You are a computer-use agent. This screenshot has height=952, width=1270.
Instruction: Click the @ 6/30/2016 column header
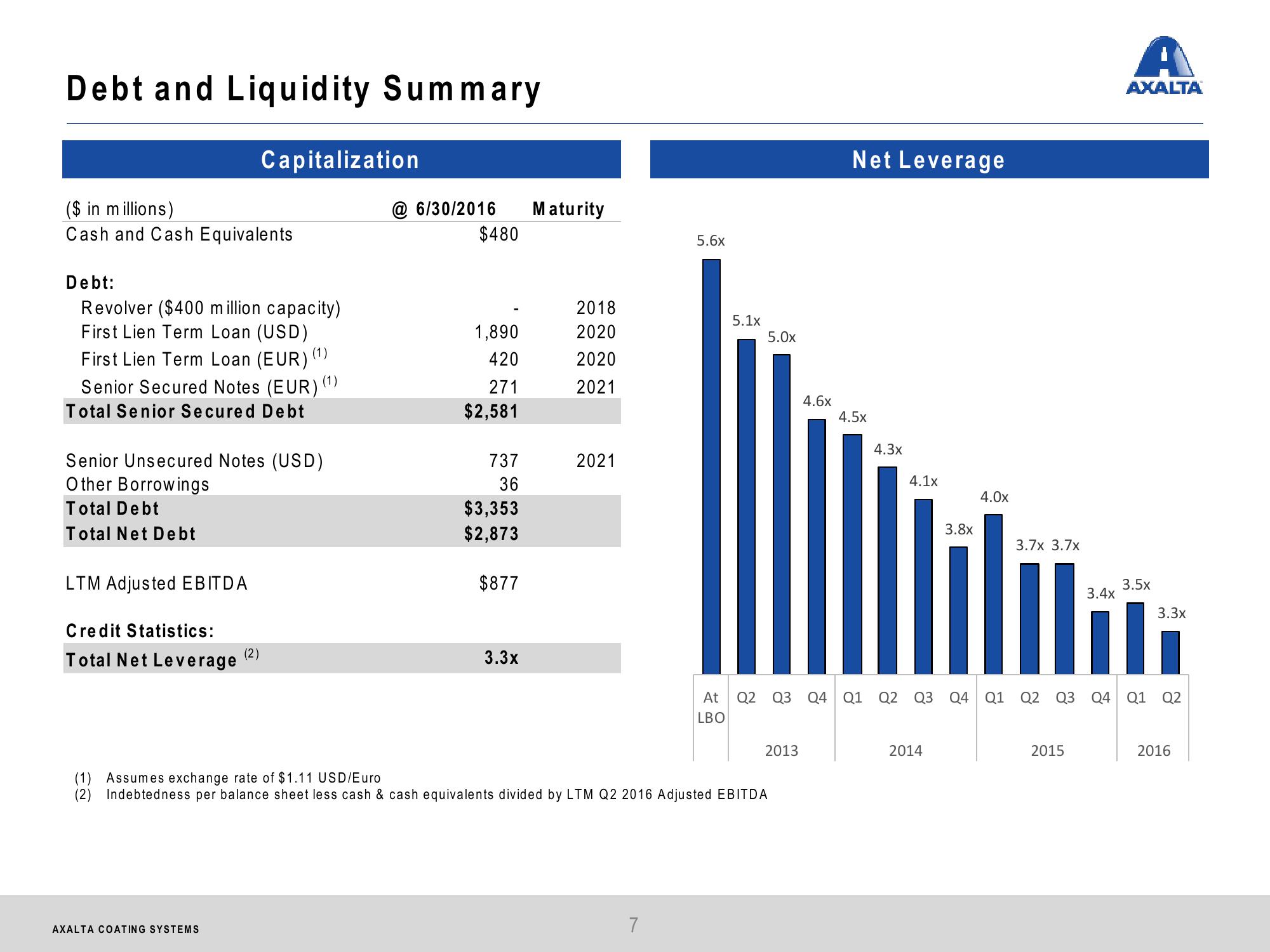(444, 209)
